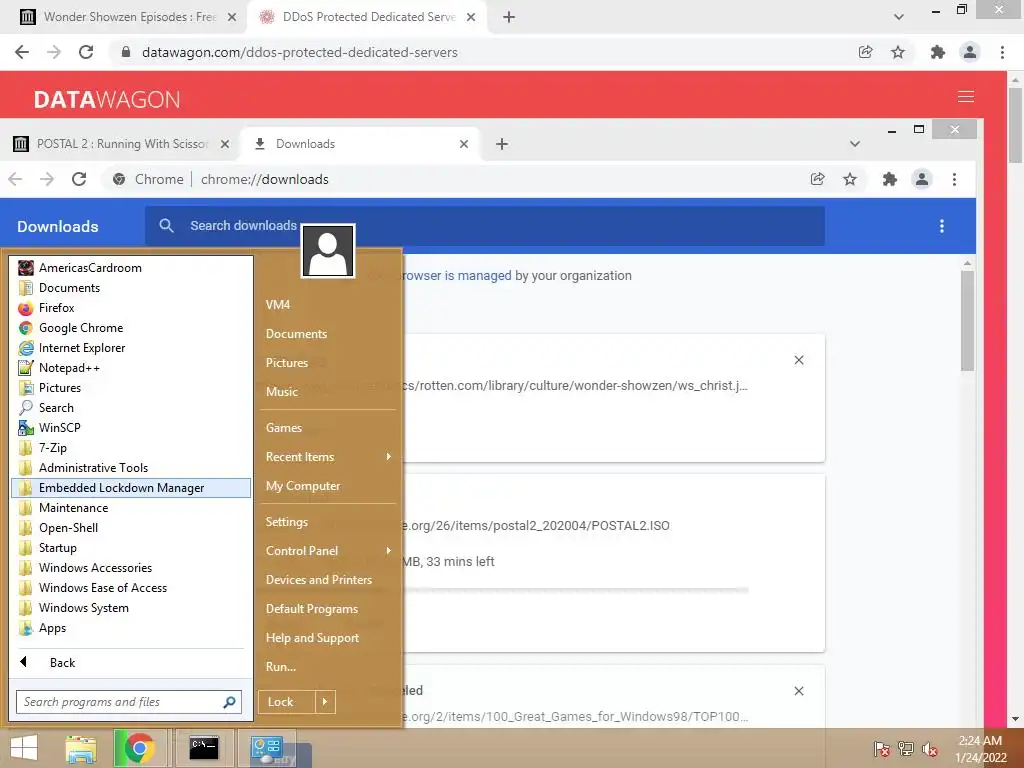The width and height of the screenshot is (1024, 768).
Task: Click the datawagon page vertical scrollbar
Action: (1015, 124)
